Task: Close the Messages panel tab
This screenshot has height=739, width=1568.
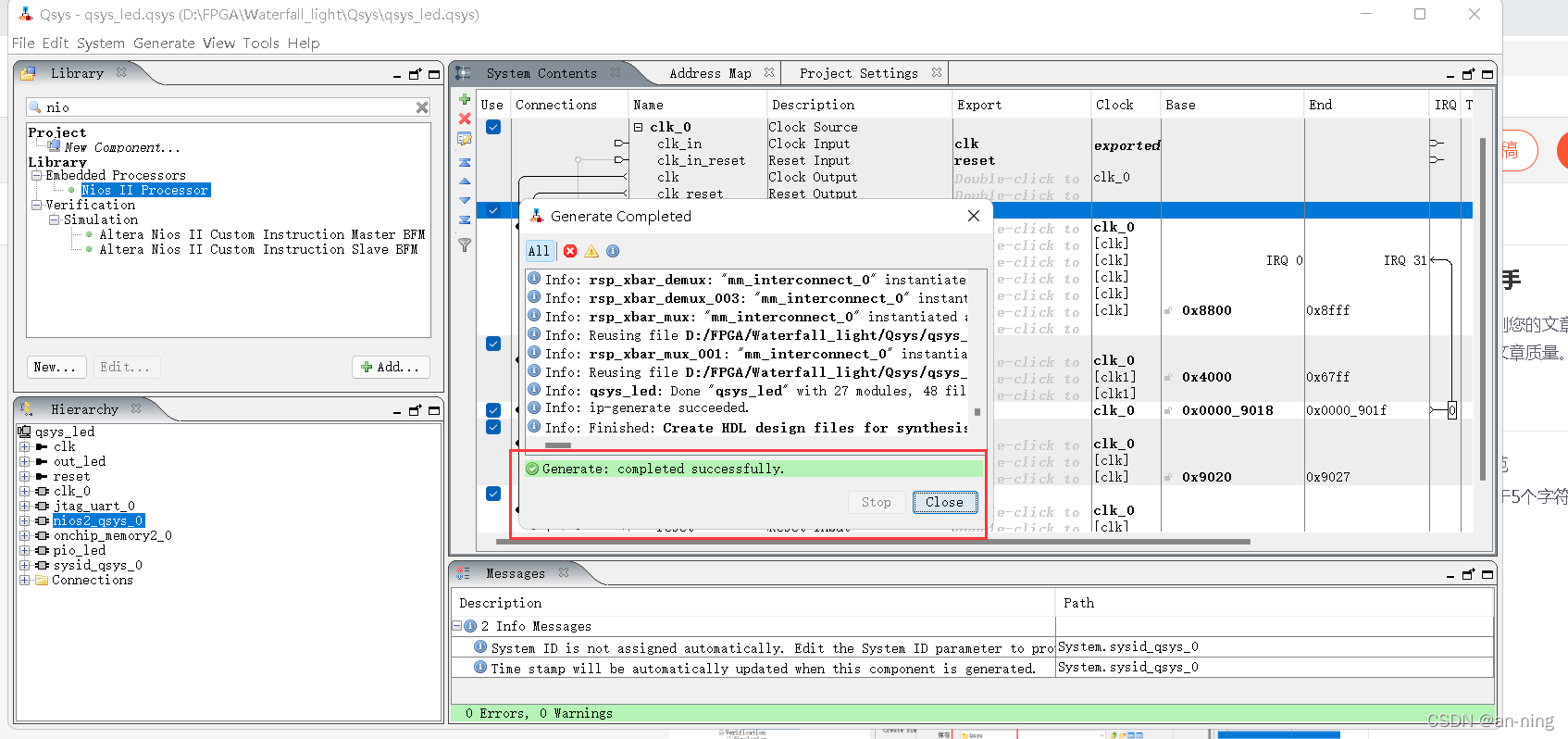Action: pyautogui.click(x=564, y=572)
